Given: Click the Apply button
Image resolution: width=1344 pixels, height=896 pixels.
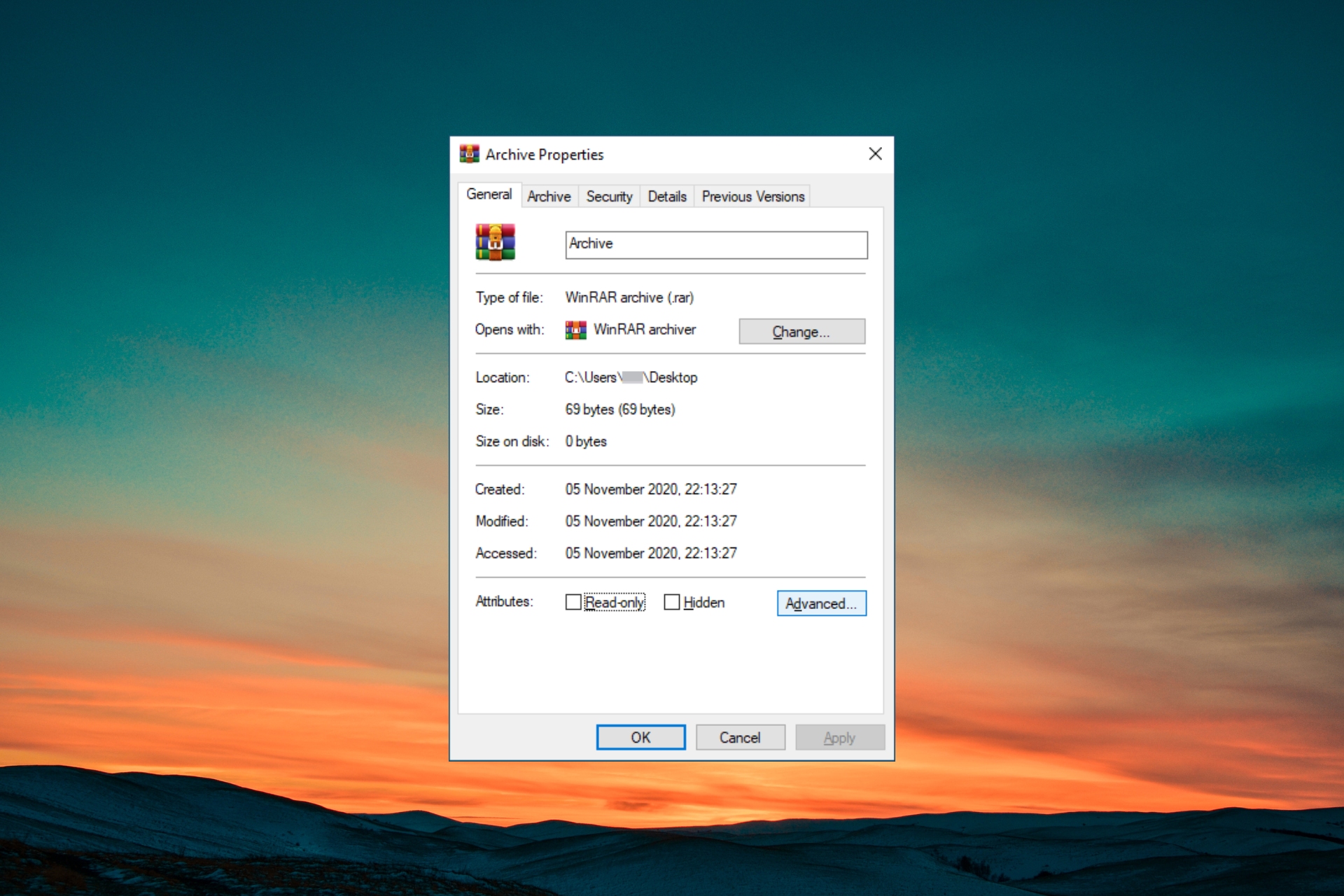Looking at the screenshot, I should [x=840, y=737].
